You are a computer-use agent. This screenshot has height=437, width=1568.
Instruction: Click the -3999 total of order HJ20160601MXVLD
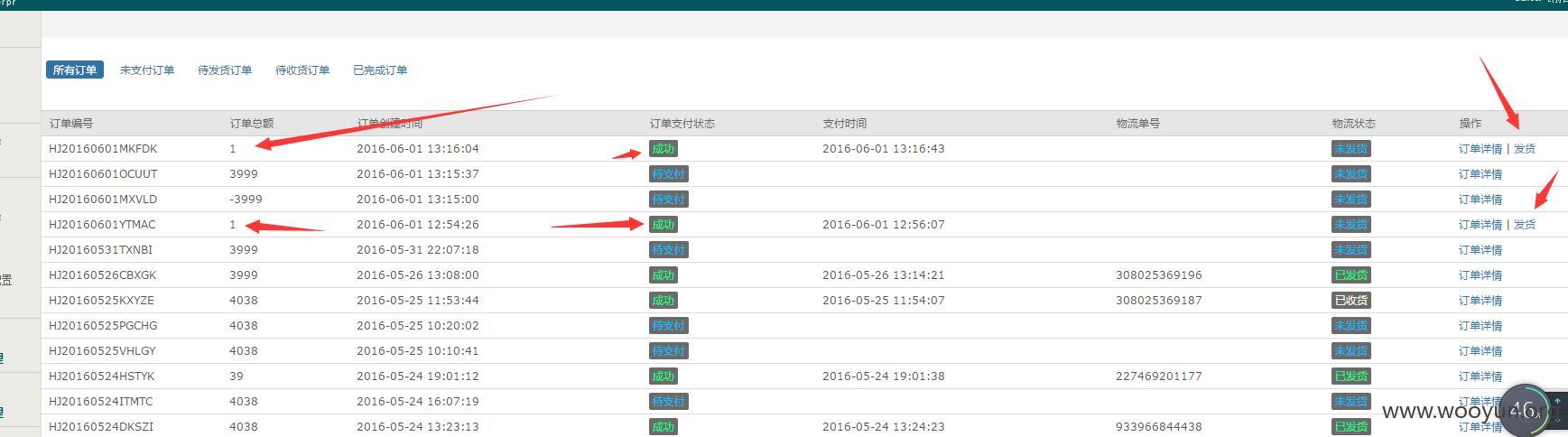[x=246, y=200]
